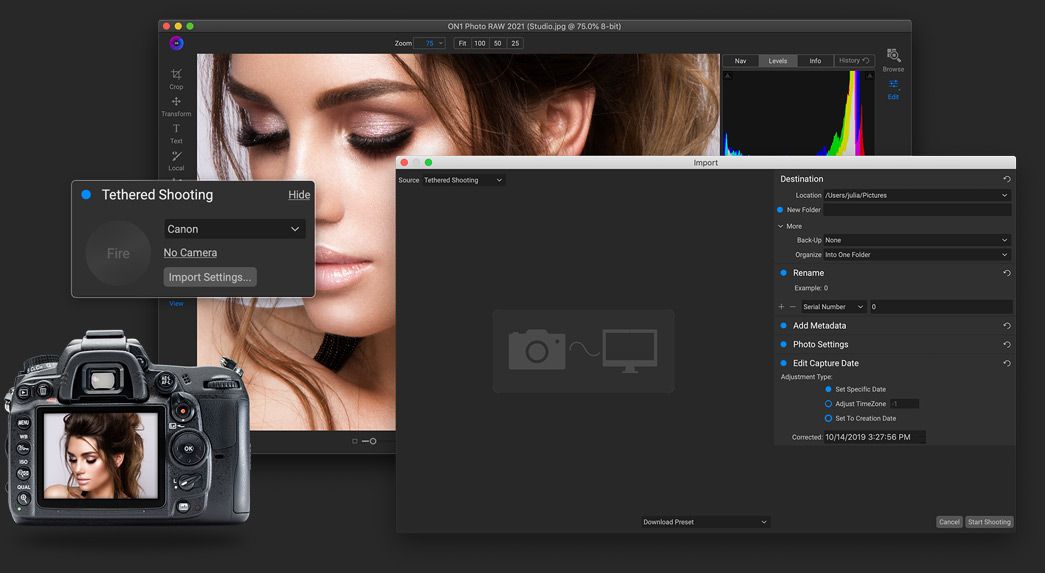Click the Start Shooting button
Viewport: 1045px width, 573px height.
(989, 522)
